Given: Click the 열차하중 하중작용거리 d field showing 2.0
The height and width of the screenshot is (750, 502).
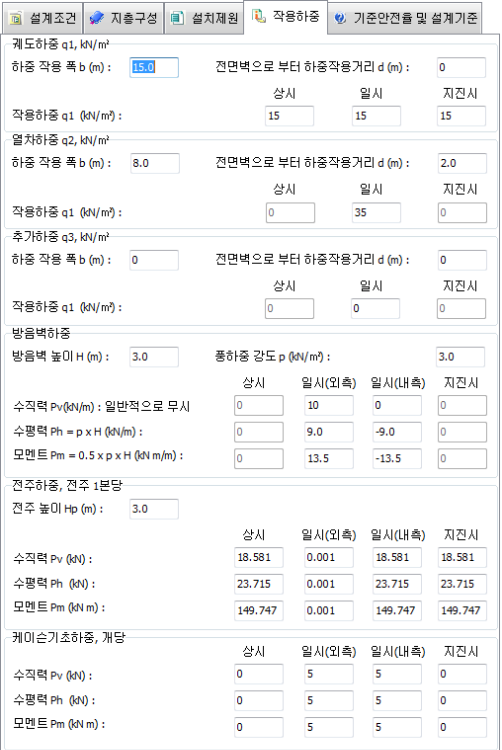Looking at the screenshot, I should [x=462, y=164].
